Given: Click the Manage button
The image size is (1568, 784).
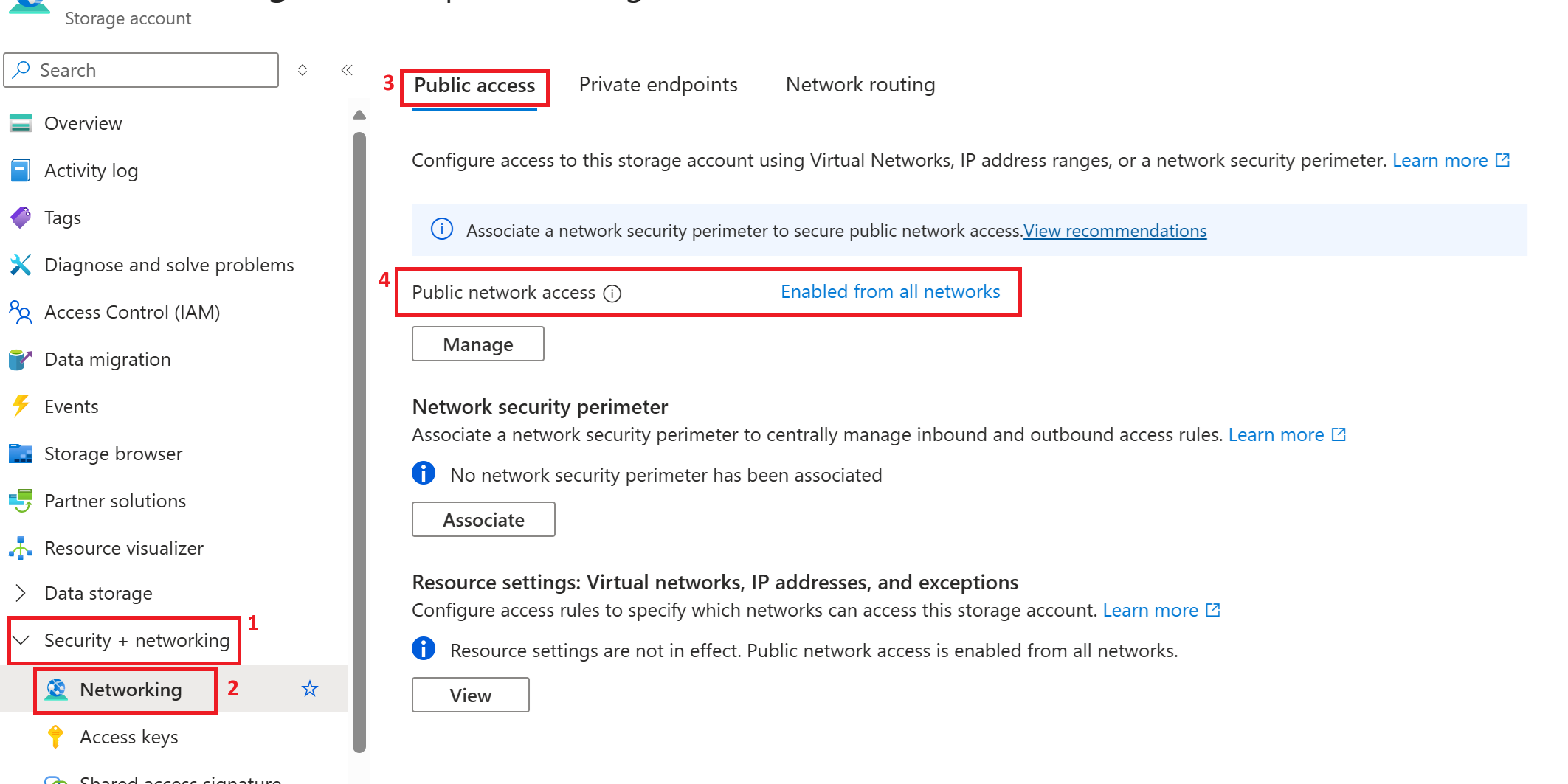Looking at the screenshot, I should (478, 344).
